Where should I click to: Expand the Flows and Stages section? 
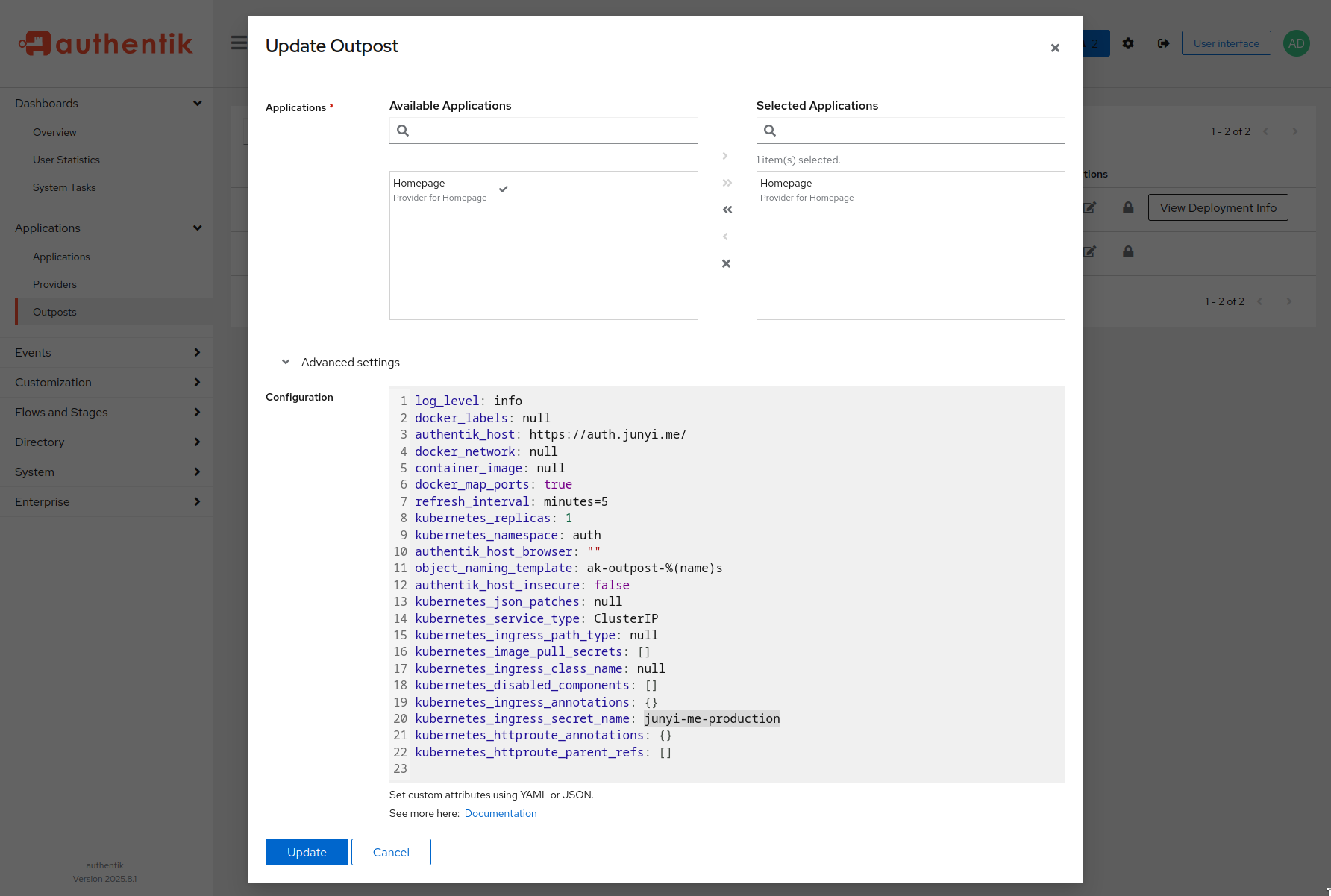coord(107,412)
